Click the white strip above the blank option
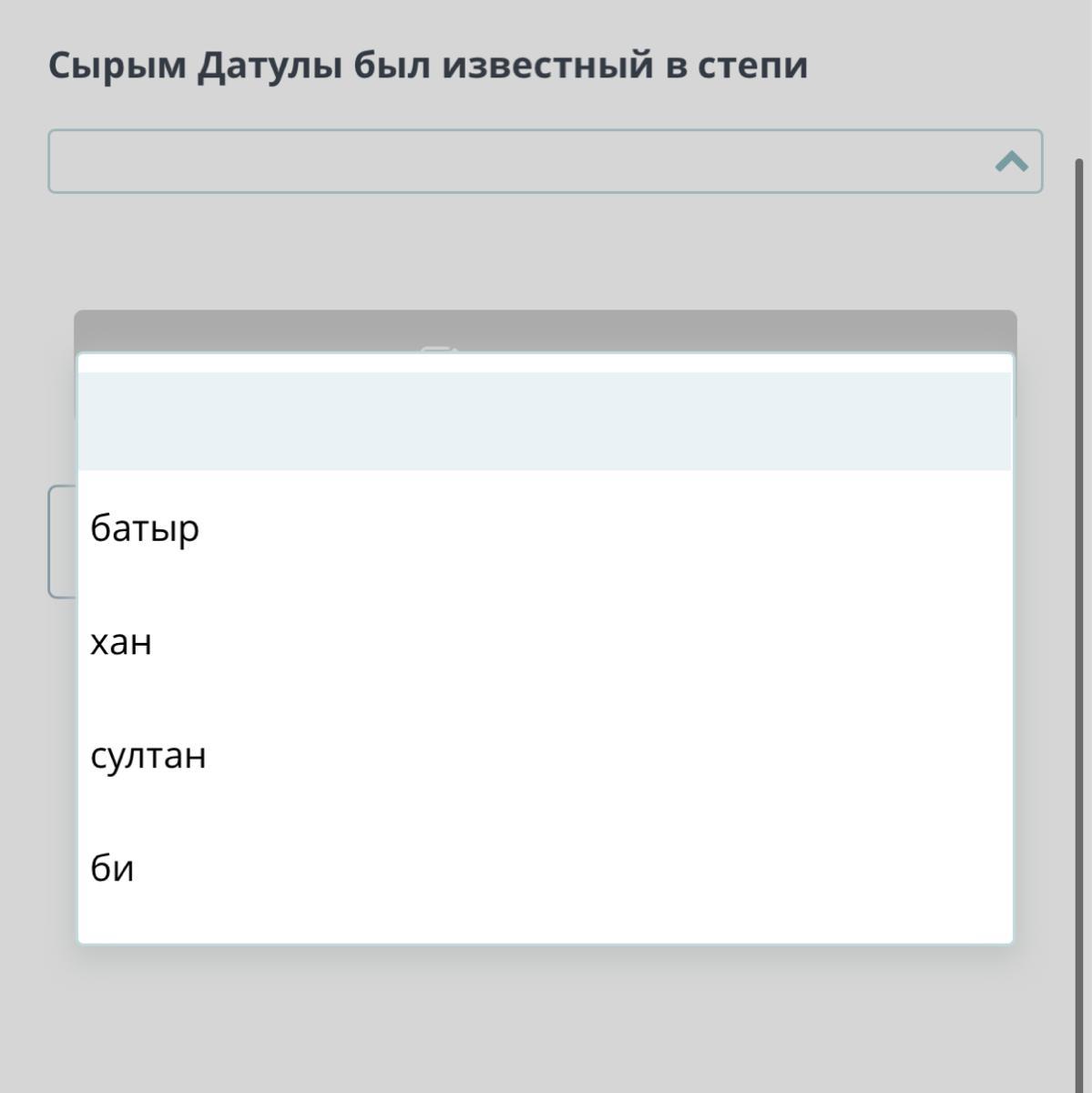 click(545, 363)
